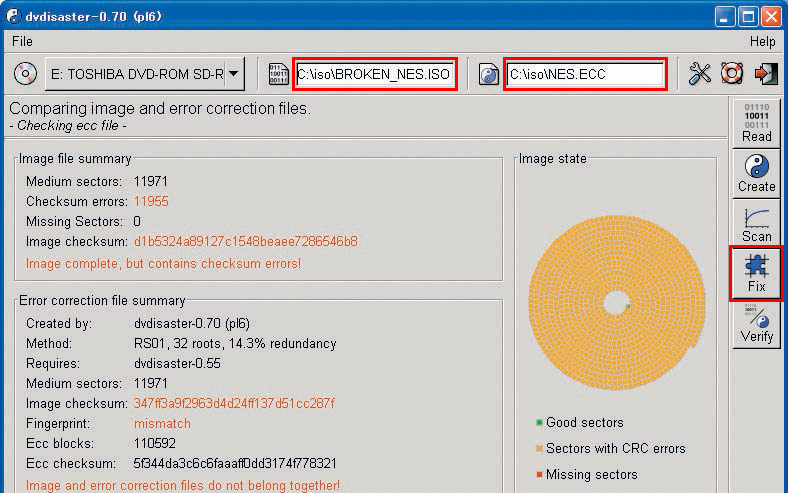Click the orange image state spiral
Image resolution: width=788 pixels, height=493 pixels.
616,303
